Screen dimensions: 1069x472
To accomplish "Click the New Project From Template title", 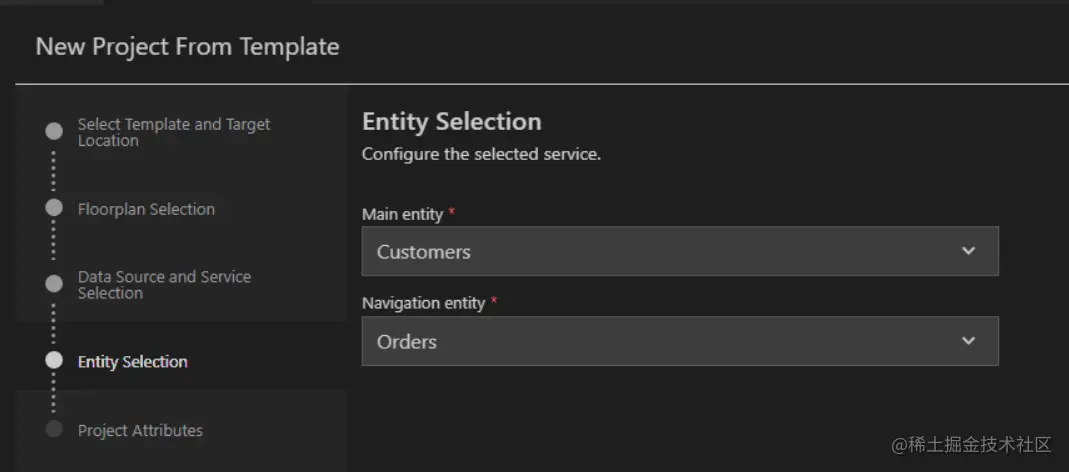I will (x=187, y=46).
